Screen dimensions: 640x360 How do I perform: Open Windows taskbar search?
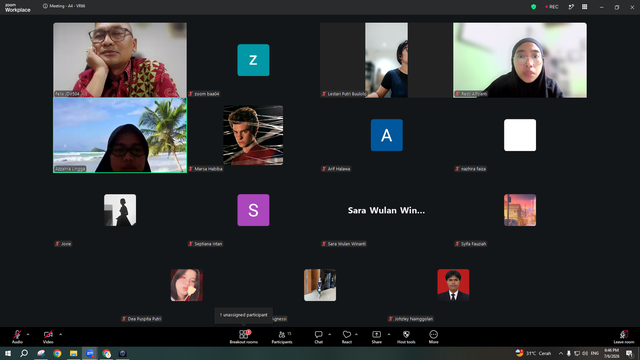24,353
